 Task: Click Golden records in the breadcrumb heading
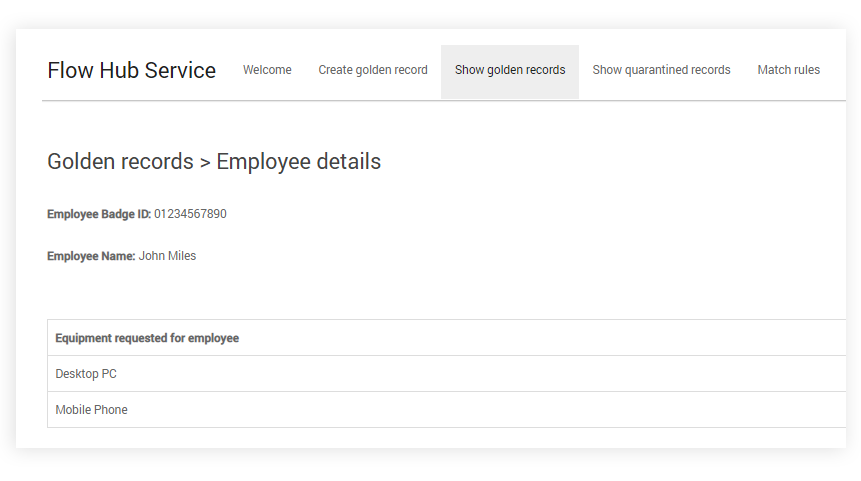click(x=120, y=162)
